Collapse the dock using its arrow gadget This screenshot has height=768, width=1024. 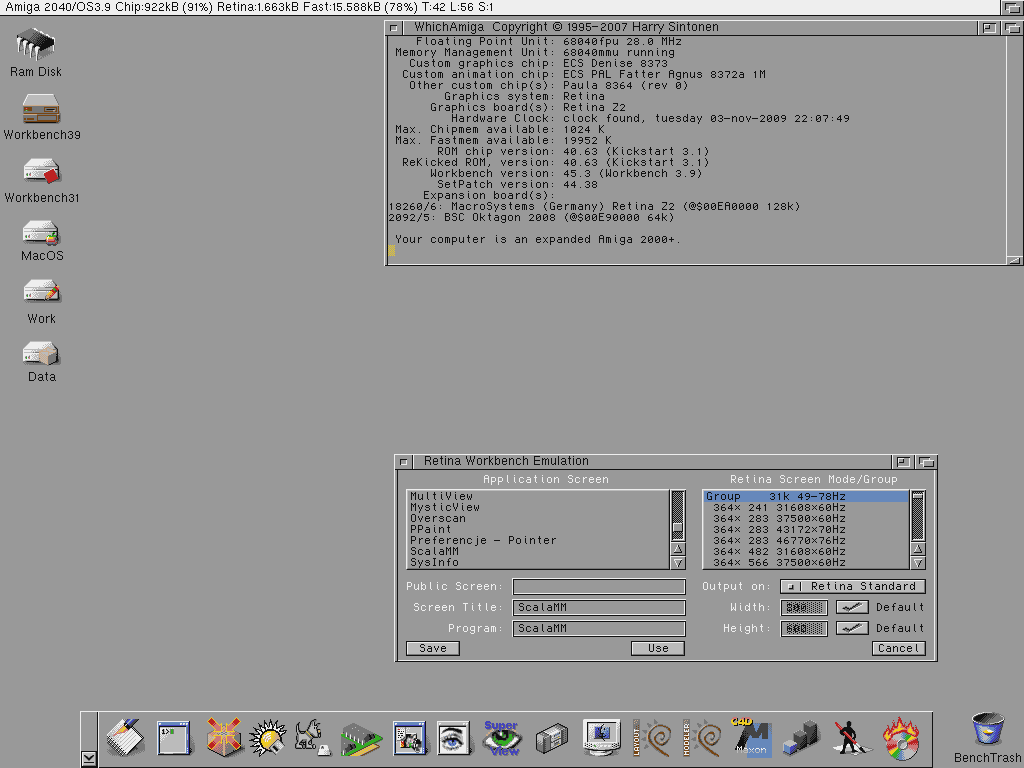[89, 758]
